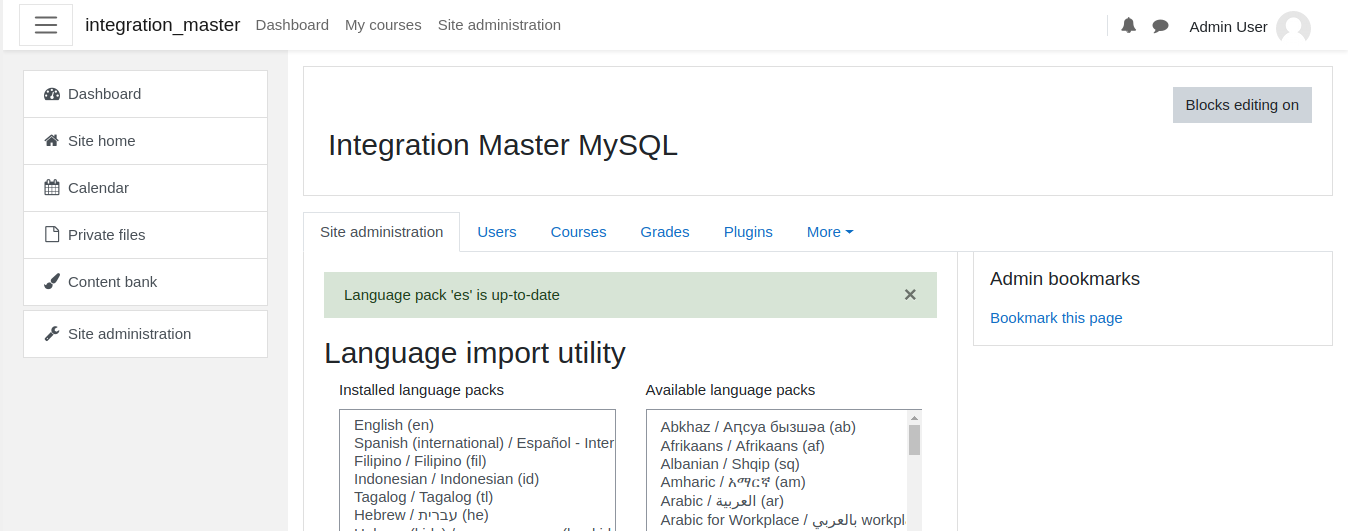Open Site home in the side drawer
1348x531 pixels.
pyautogui.click(x=145, y=141)
